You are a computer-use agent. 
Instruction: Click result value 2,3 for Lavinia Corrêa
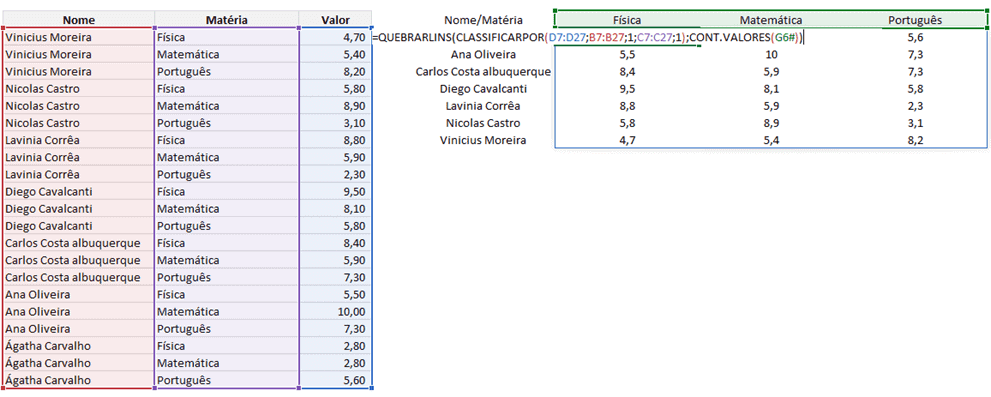[x=915, y=106]
